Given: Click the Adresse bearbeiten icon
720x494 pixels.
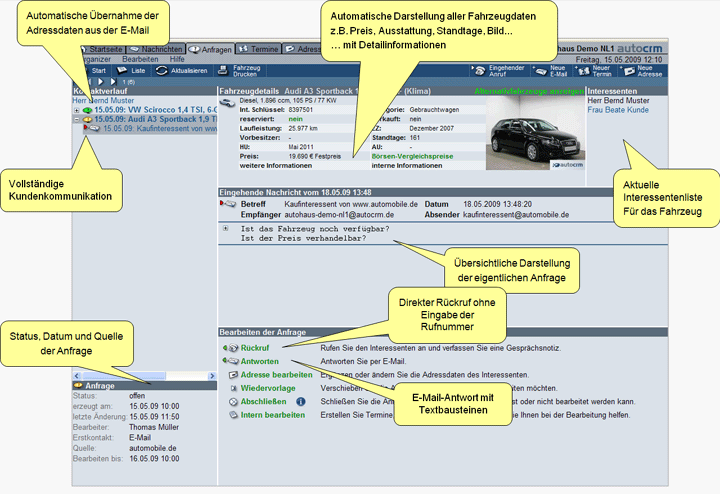Looking at the screenshot, I should tap(233, 375).
